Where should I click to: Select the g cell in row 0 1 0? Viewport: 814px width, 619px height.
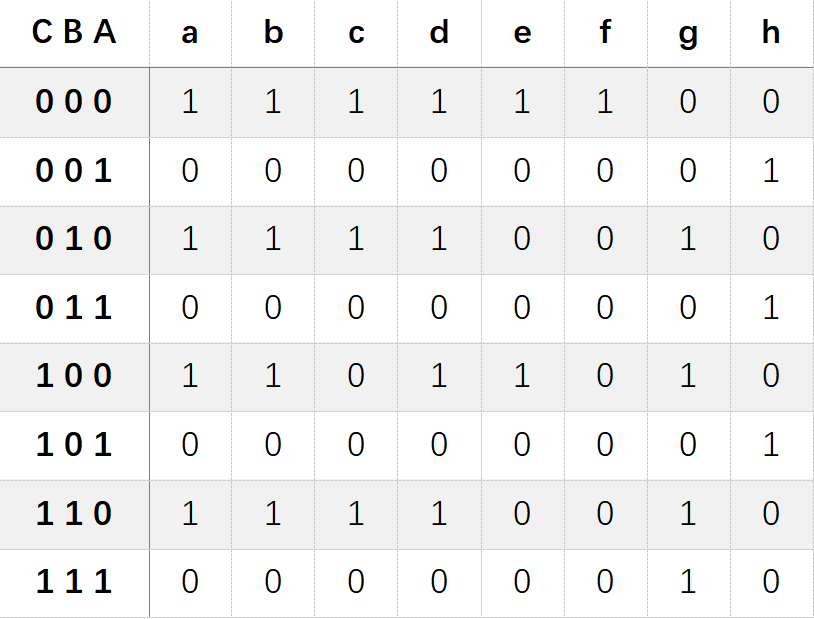pos(688,239)
